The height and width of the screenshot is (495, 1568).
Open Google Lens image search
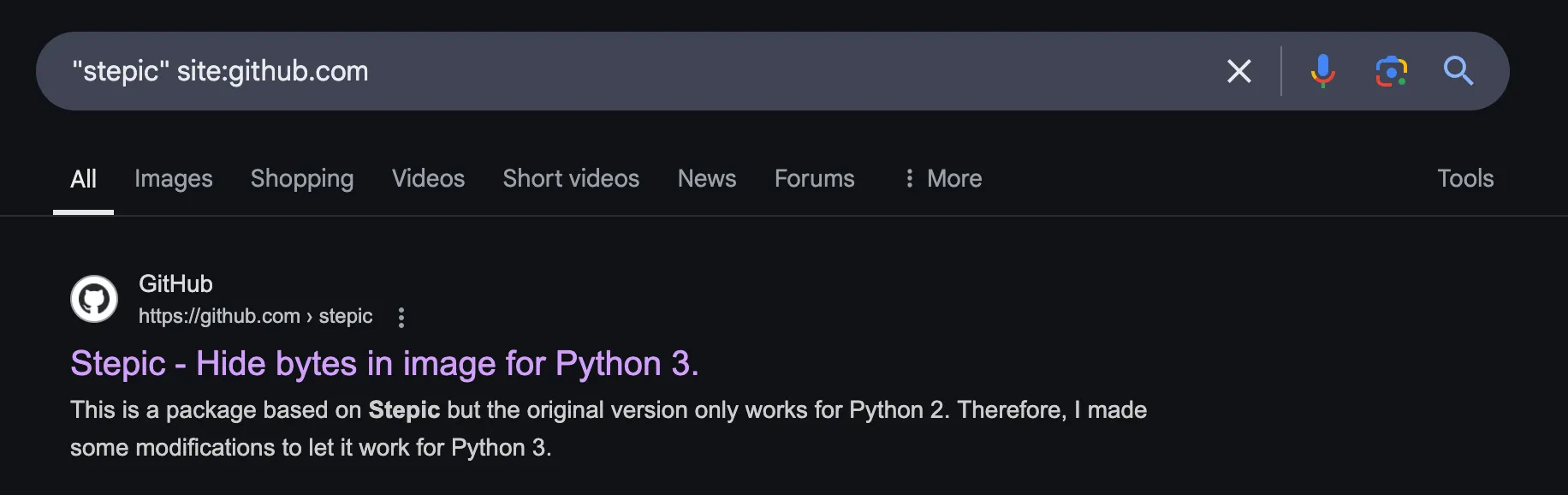click(1391, 71)
